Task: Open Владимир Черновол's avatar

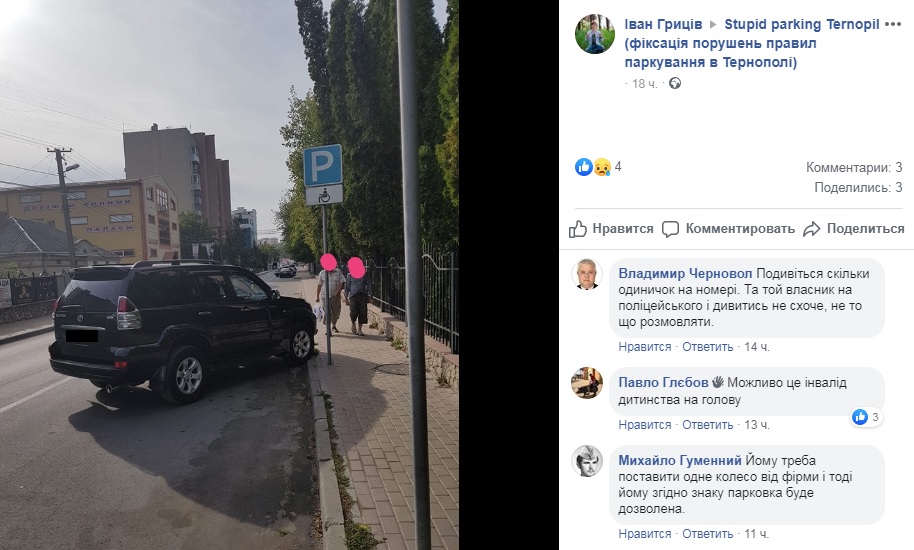Action: 586,274
